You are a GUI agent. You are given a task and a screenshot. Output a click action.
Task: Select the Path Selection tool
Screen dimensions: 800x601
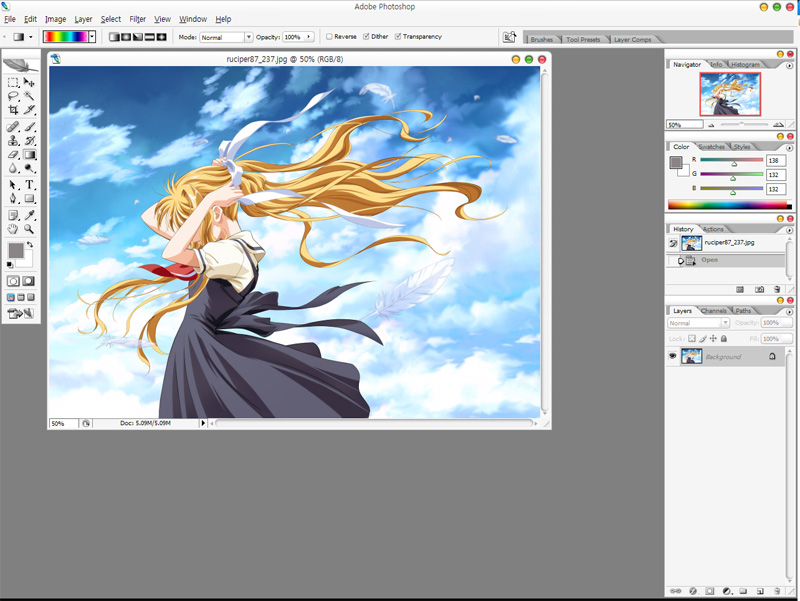coord(13,185)
